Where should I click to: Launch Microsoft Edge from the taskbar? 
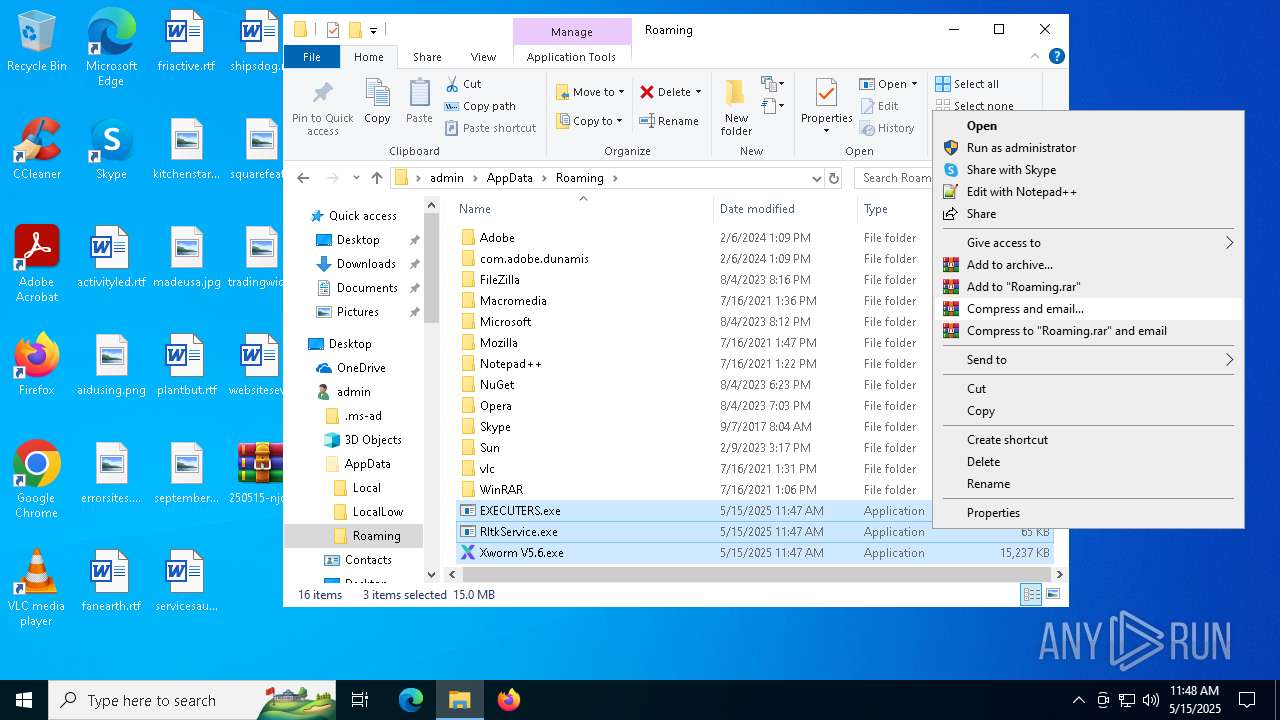pyautogui.click(x=411, y=700)
